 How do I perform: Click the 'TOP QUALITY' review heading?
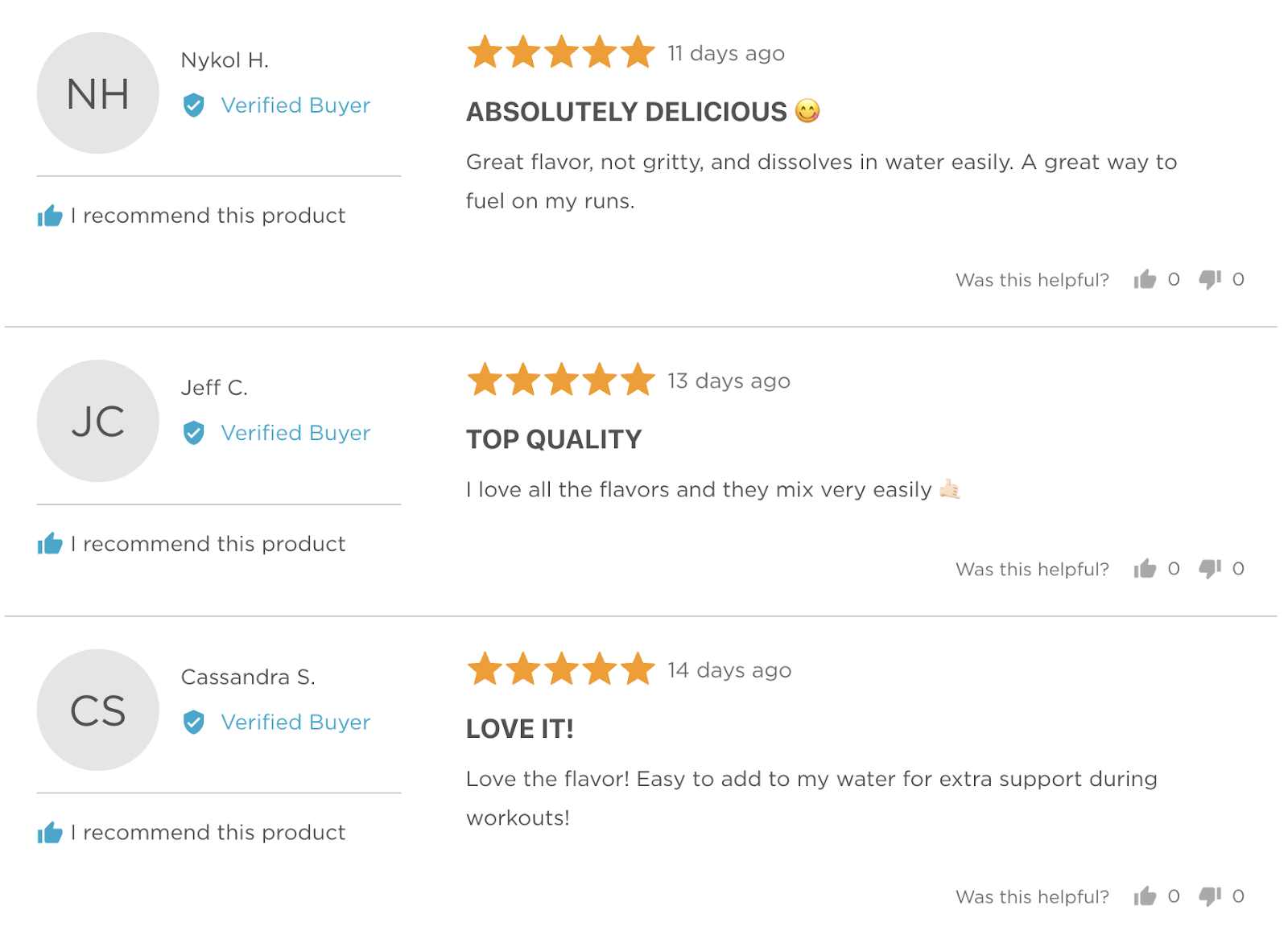[554, 439]
